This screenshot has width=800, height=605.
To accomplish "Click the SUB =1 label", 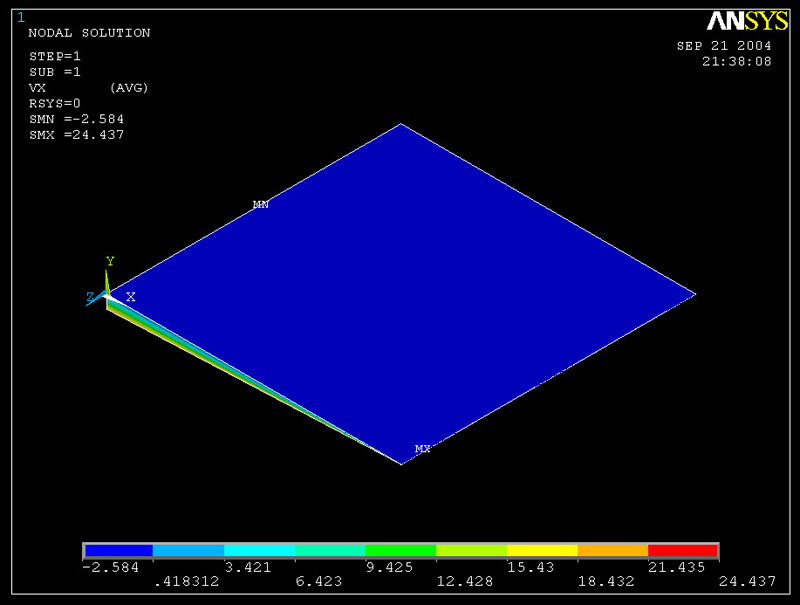I will click(x=55, y=72).
